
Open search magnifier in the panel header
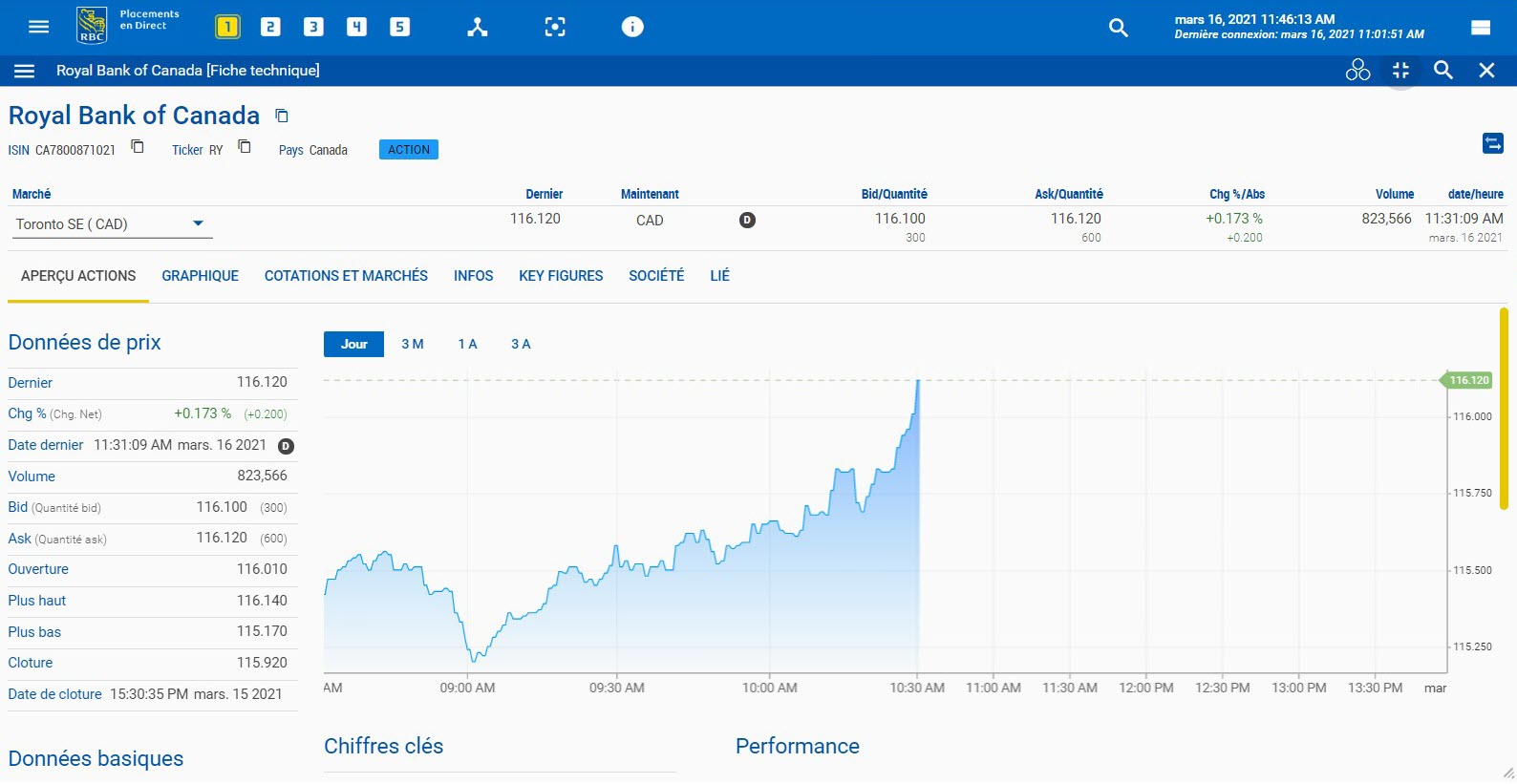pyautogui.click(x=1443, y=70)
